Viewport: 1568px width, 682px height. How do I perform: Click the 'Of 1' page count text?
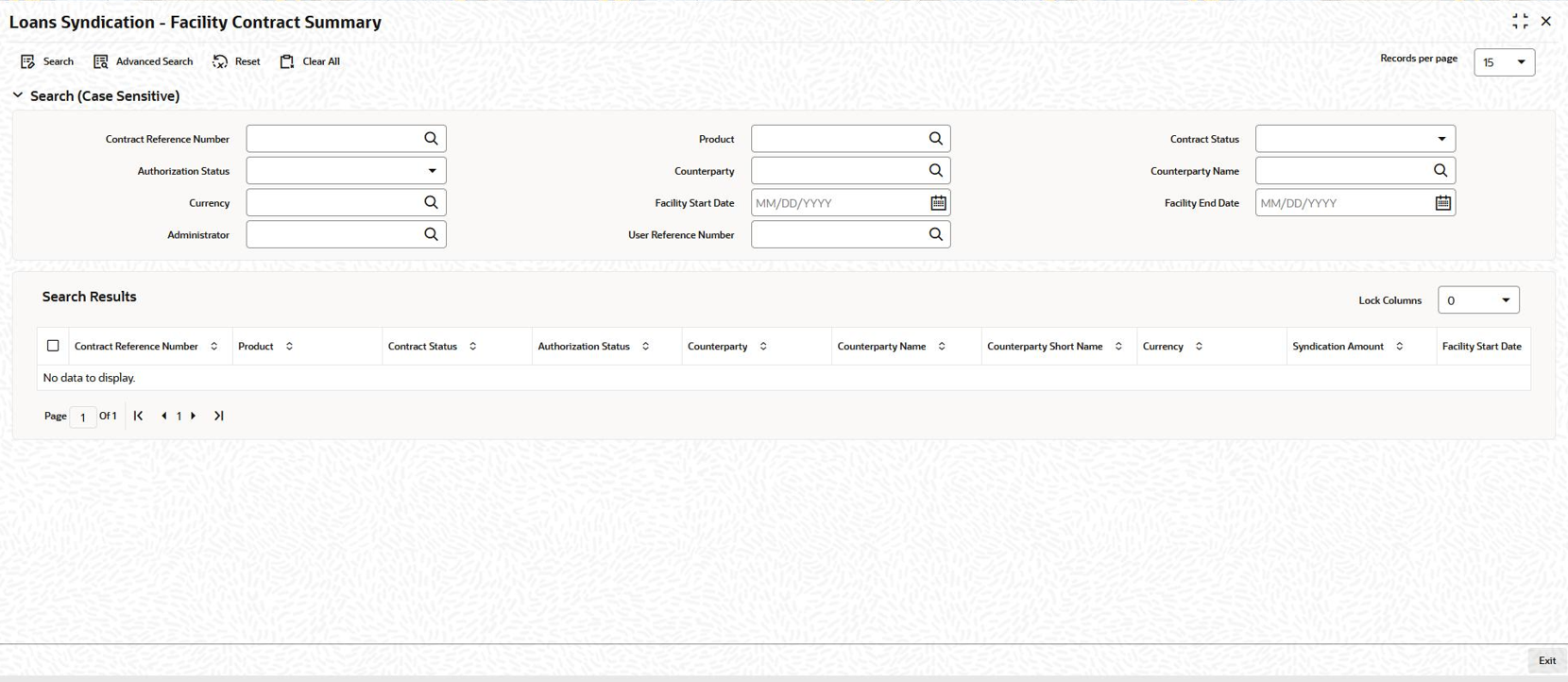(108, 416)
